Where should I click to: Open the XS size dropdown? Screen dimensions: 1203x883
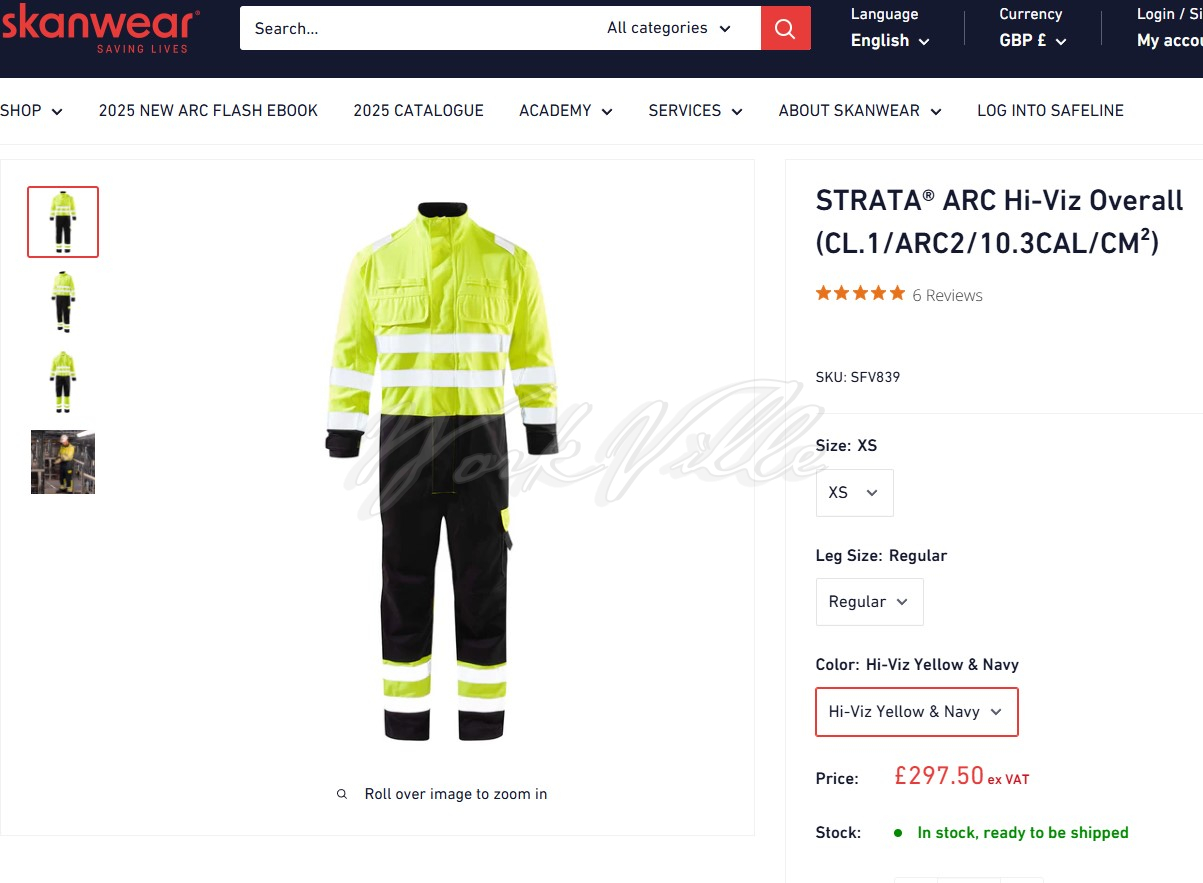pos(854,493)
